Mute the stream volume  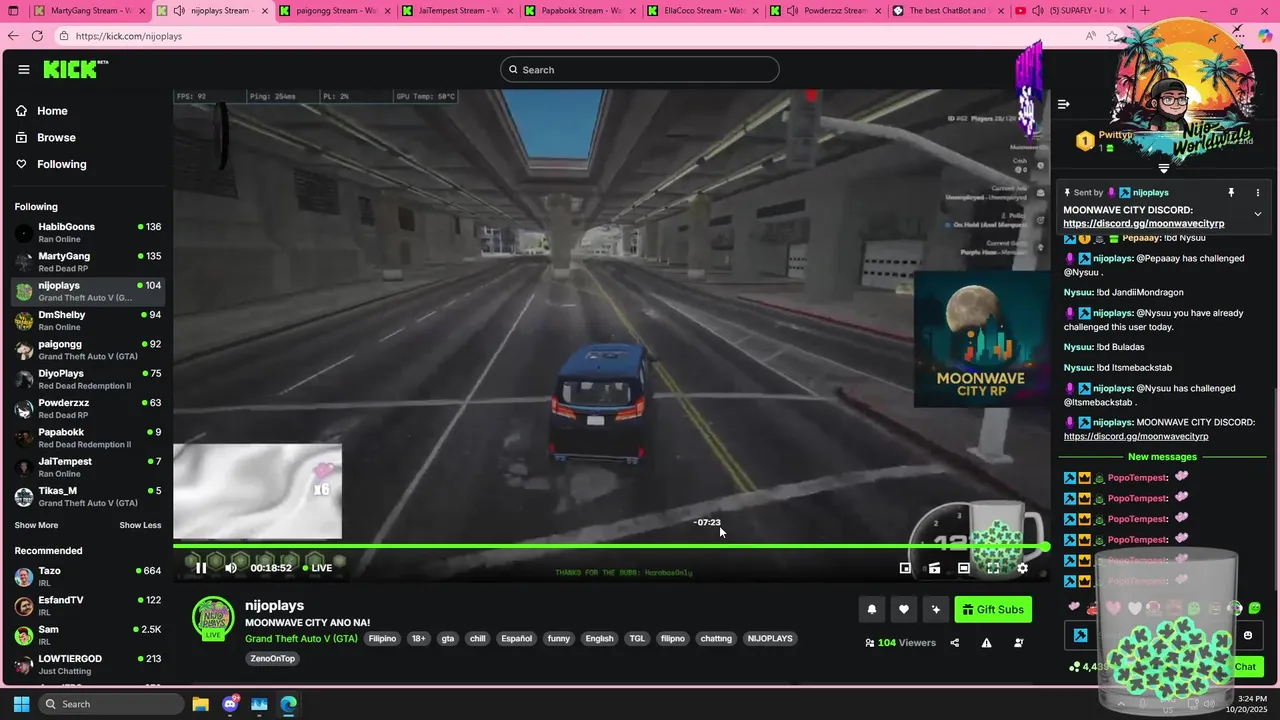coord(231,568)
